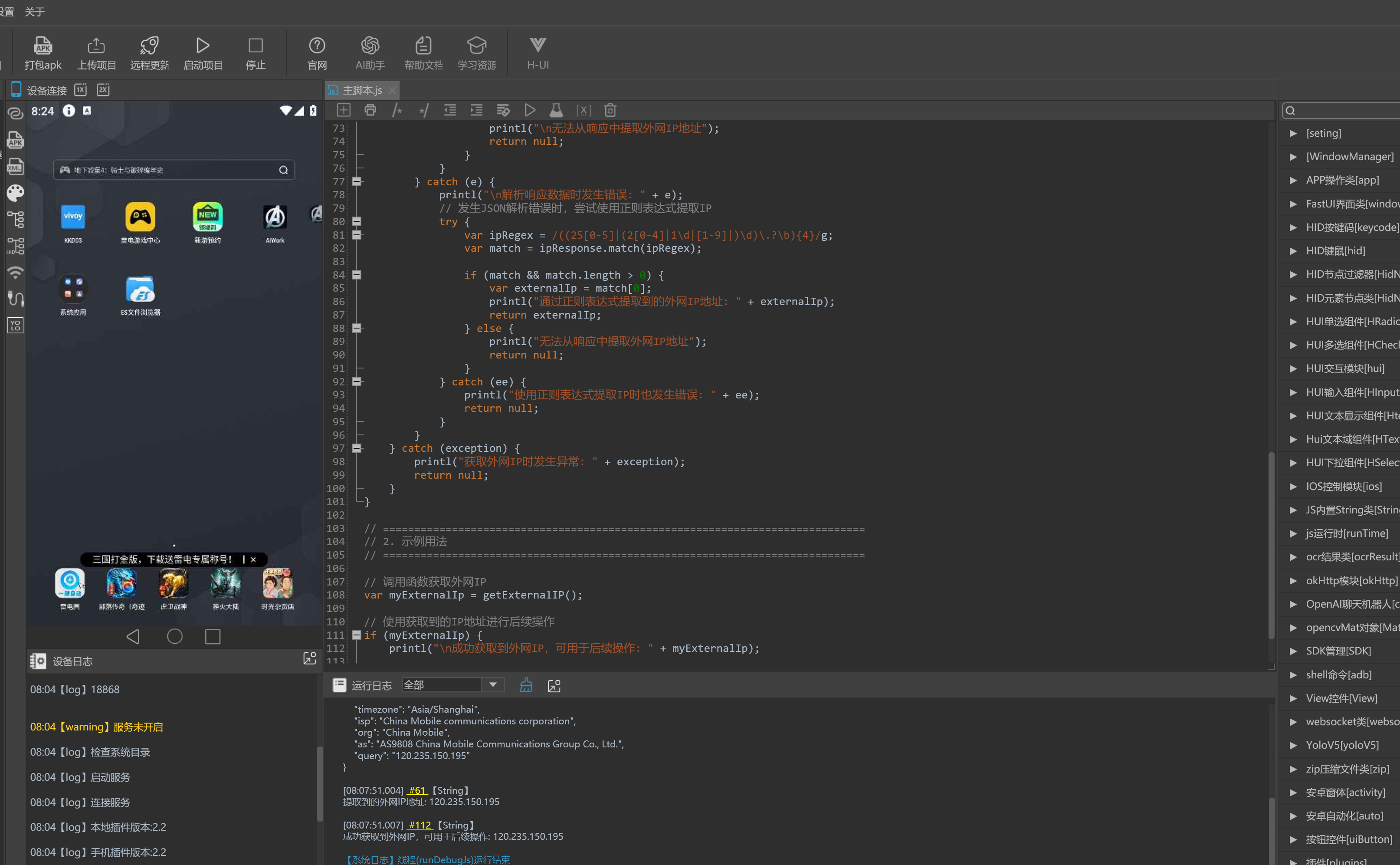The width and height of the screenshot is (1400, 865).
Task: Expand the shell命令[adb] tree item
Action: [x=1293, y=674]
